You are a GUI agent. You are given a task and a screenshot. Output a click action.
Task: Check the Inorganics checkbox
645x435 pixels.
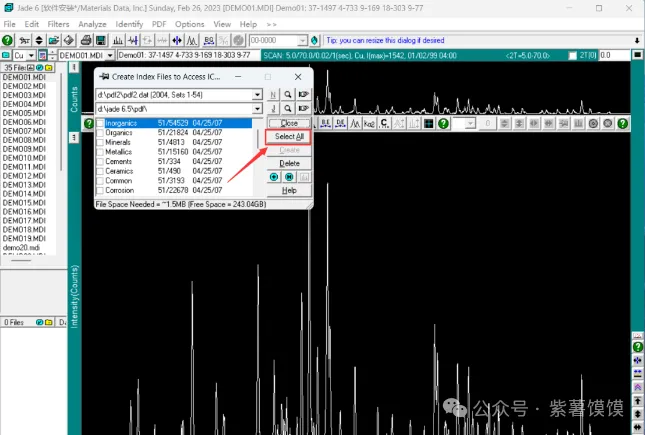click(x=100, y=124)
